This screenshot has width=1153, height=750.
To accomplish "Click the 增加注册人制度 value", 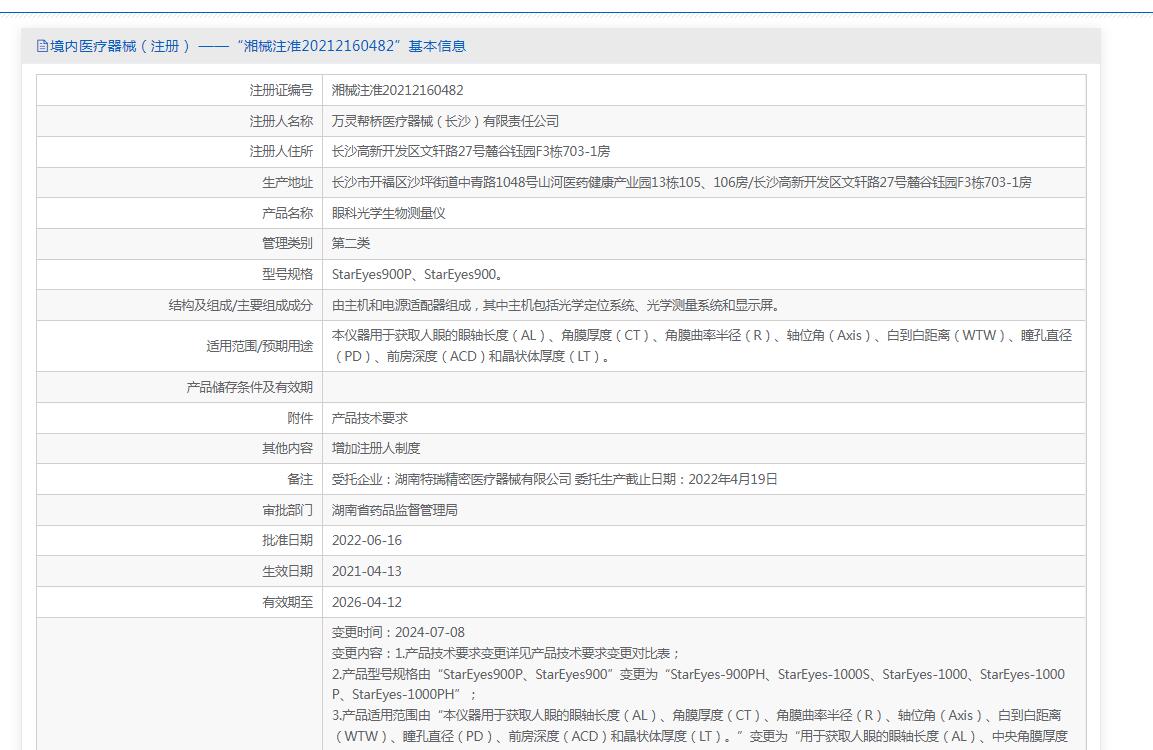I will (376, 448).
